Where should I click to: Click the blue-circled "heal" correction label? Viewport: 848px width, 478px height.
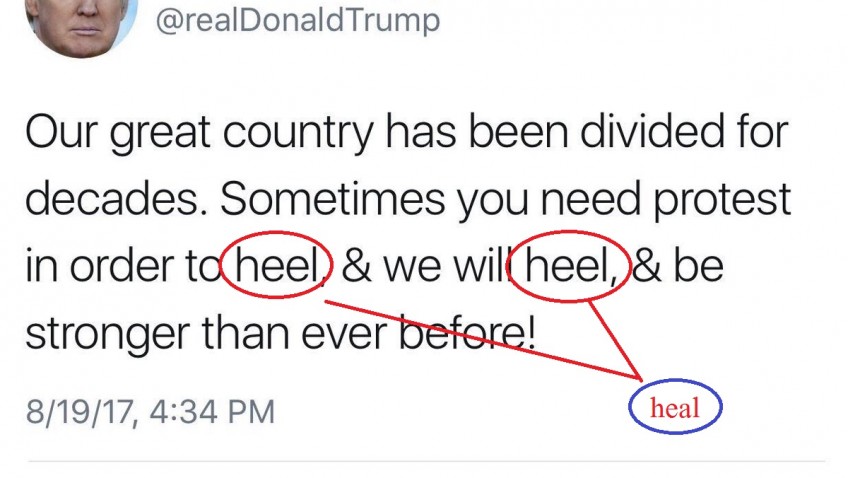[x=675, y=407]
